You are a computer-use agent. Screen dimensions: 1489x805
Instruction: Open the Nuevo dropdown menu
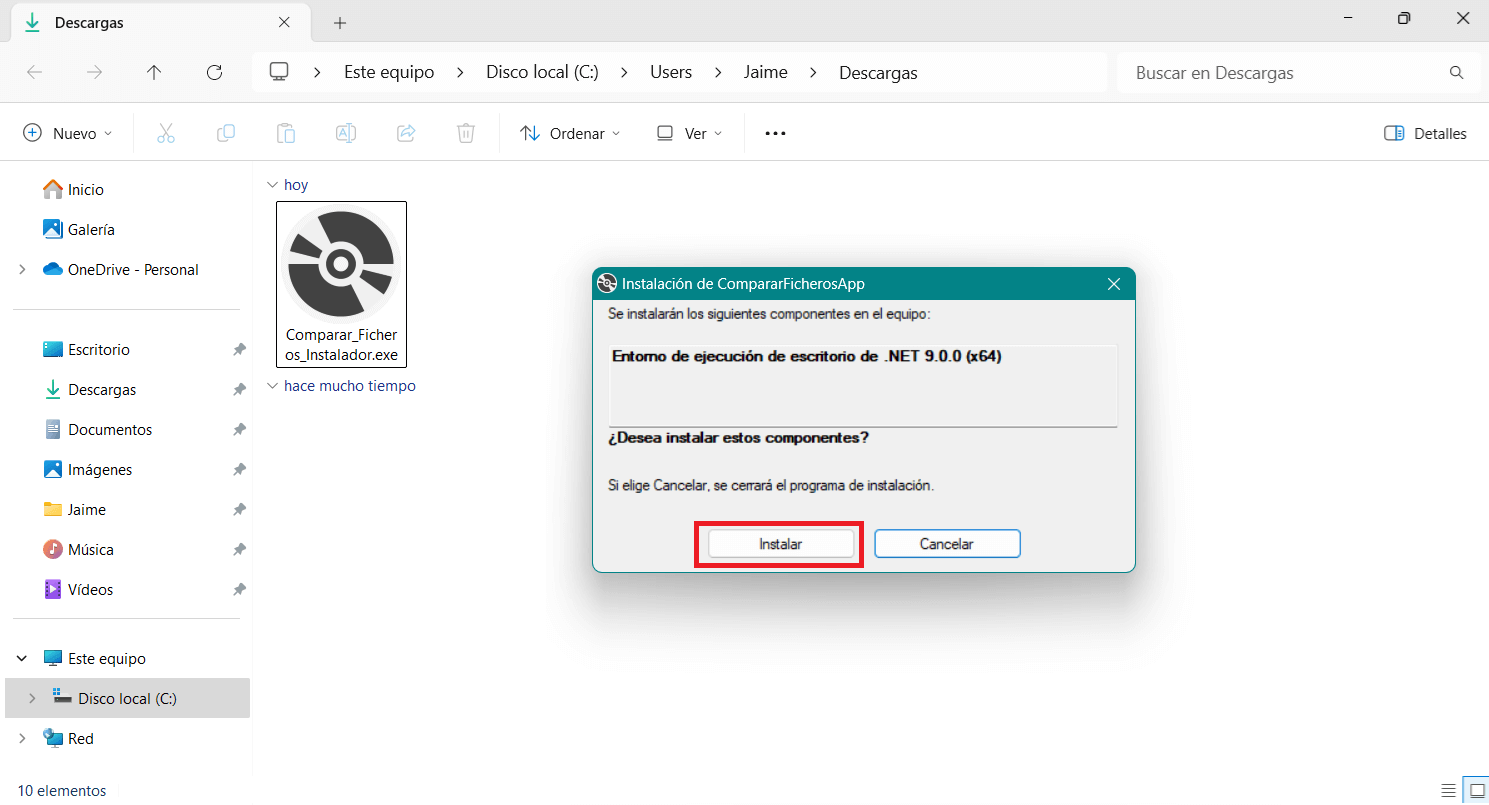(68, 133)
